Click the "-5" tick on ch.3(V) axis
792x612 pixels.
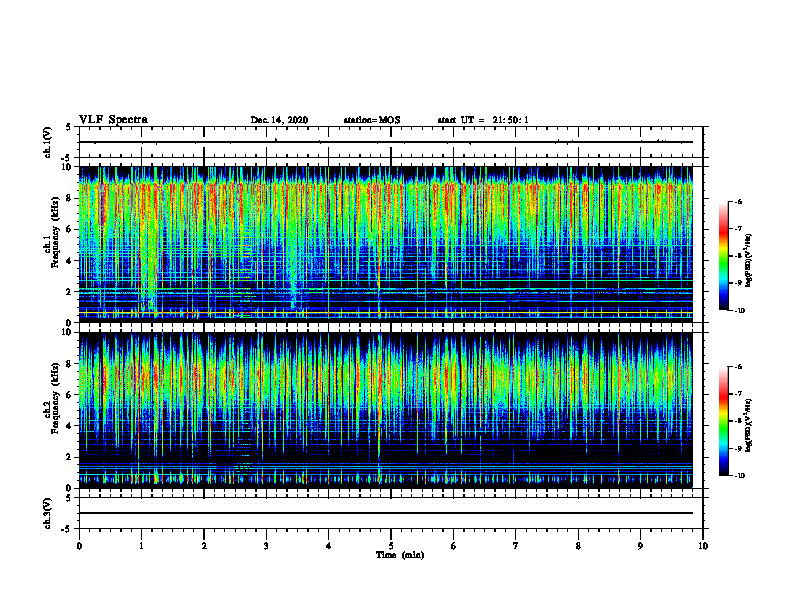coord(67,529)
